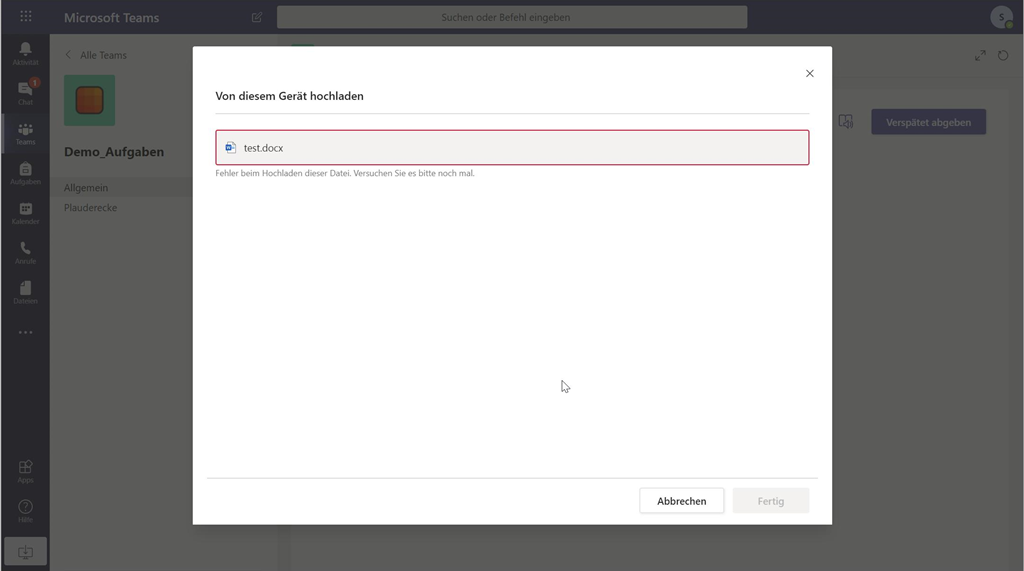Open the Kalender icon
1024x571 pixels.
click(25, 213)
